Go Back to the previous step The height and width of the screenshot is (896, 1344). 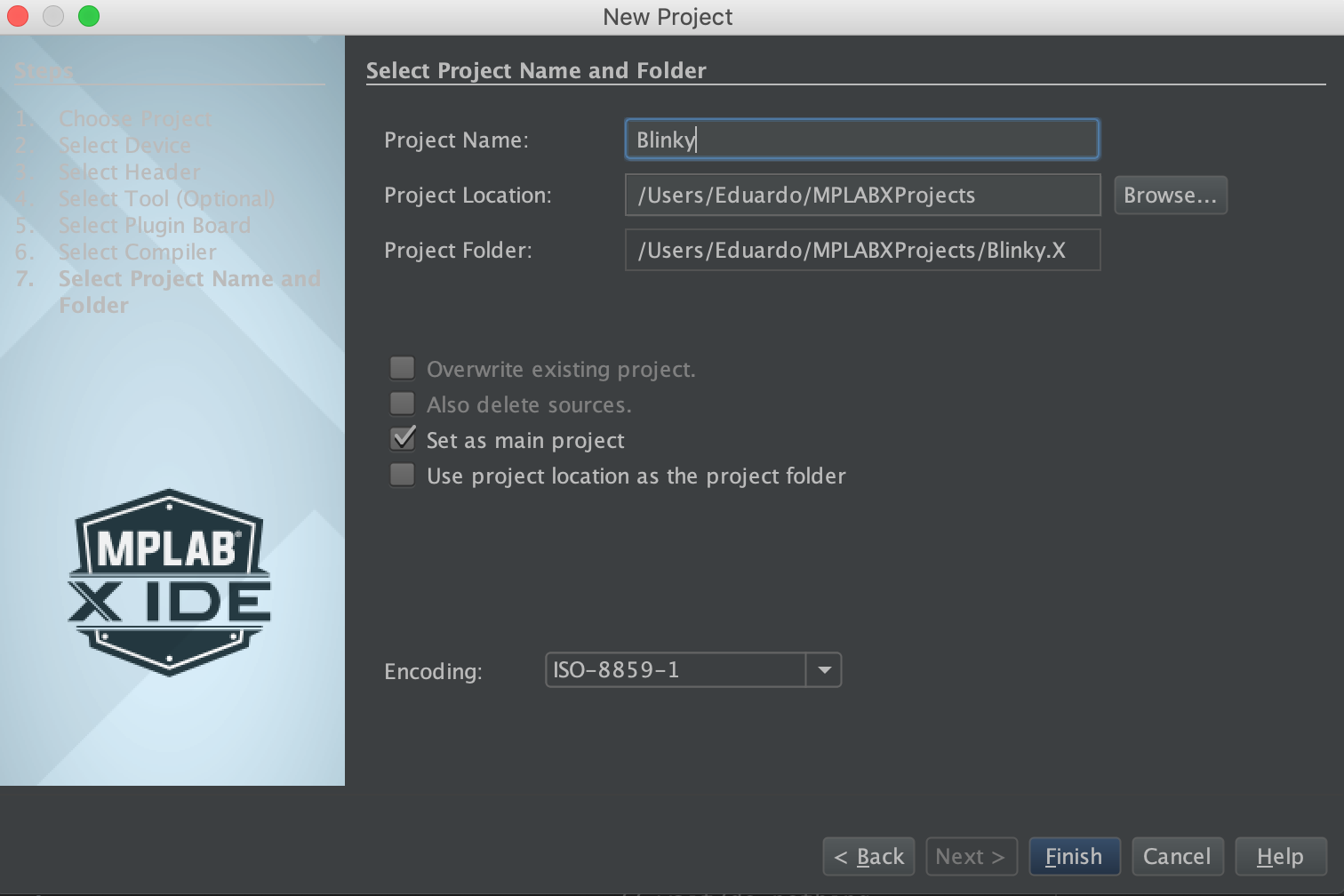point(868,857)
